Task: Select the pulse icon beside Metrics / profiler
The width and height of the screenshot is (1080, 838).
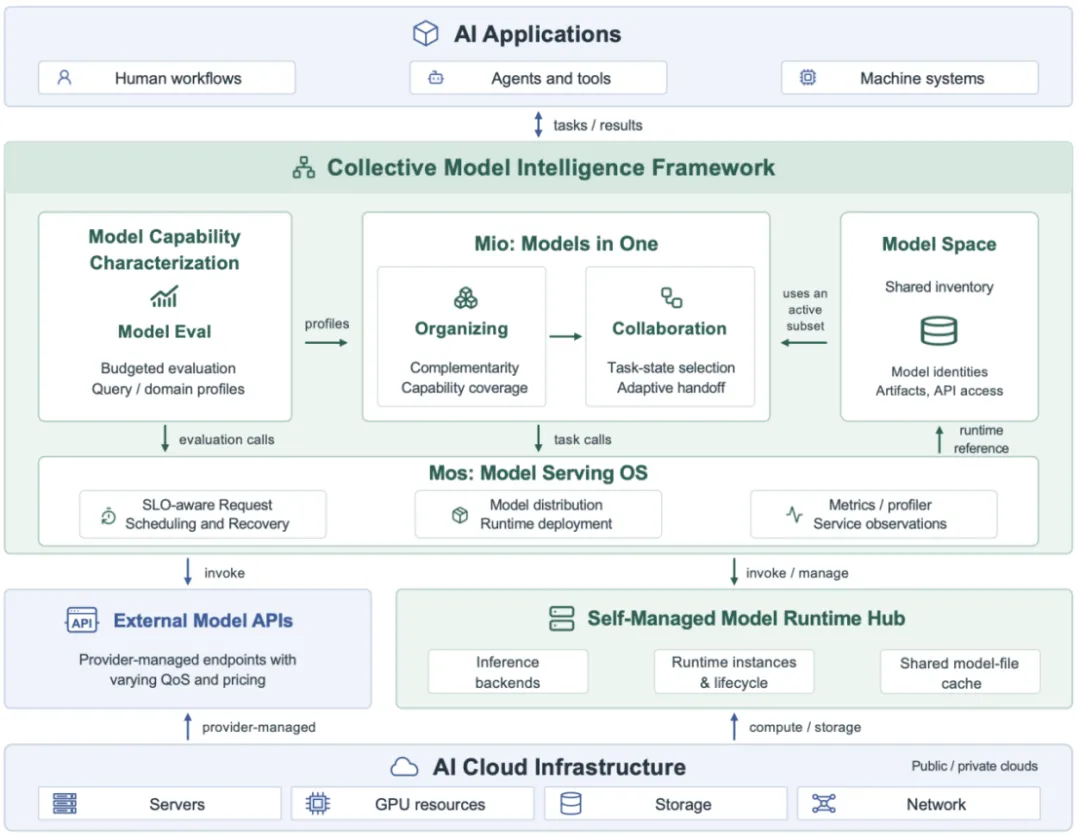Action: [794, 514]
